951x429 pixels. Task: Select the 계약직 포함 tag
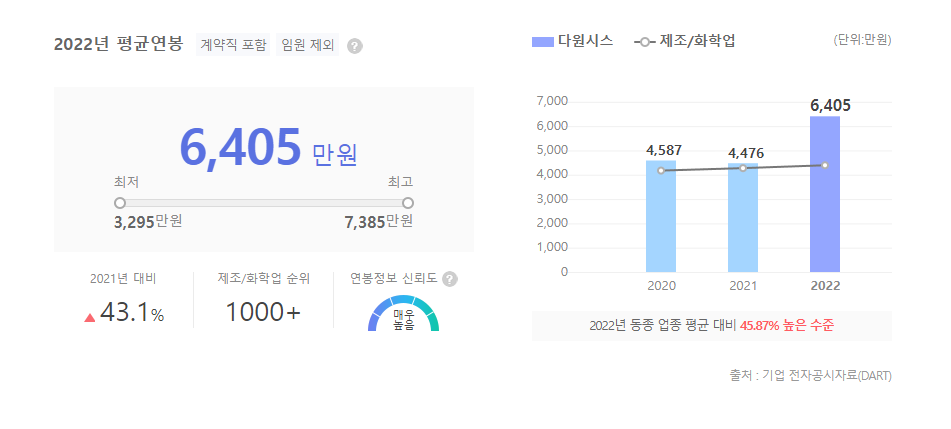point(233,45)
